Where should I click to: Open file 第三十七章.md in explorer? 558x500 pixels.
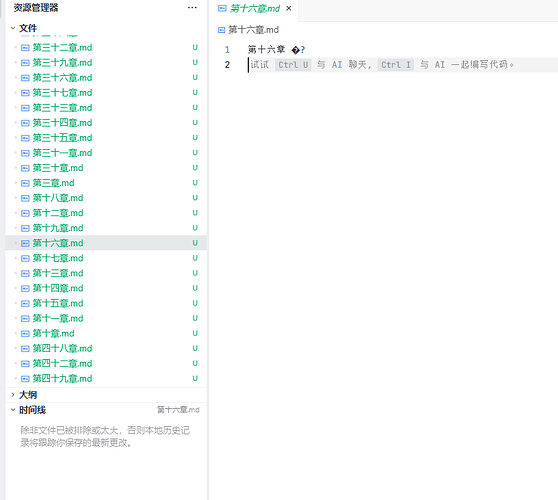[106, 93]
